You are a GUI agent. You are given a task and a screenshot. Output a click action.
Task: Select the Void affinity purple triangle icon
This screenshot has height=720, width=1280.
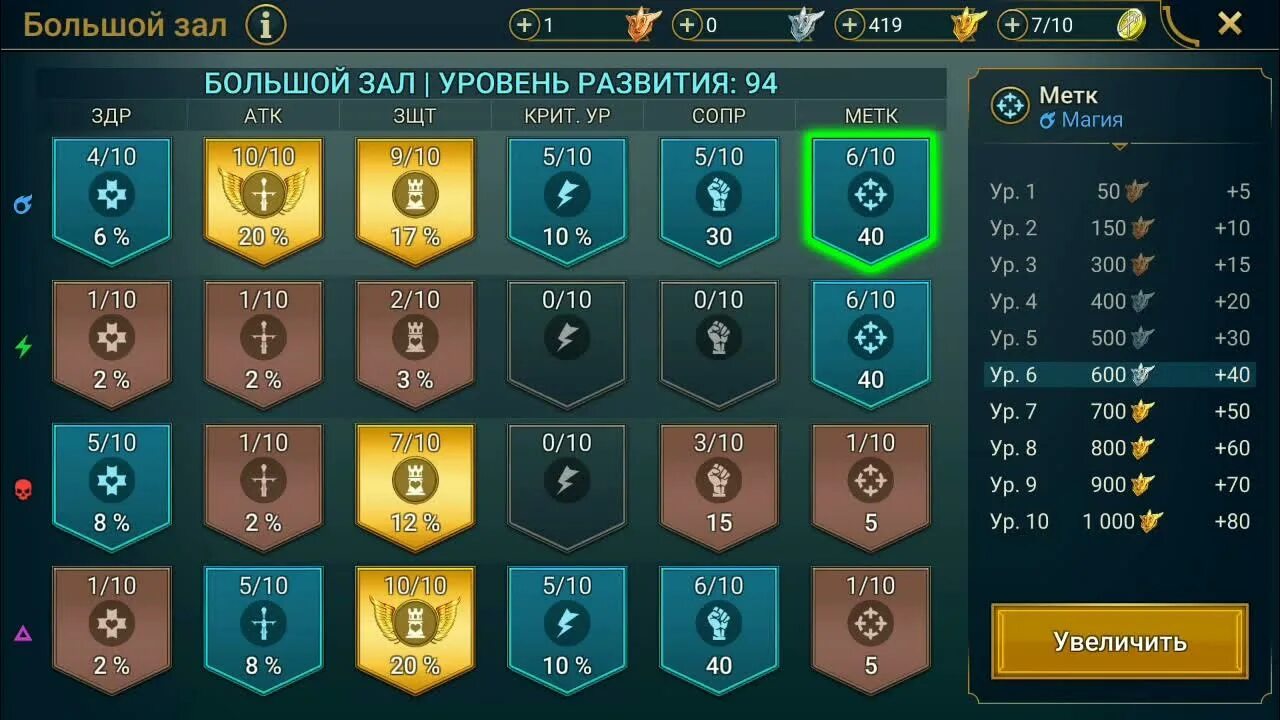[x=23, y=633]
